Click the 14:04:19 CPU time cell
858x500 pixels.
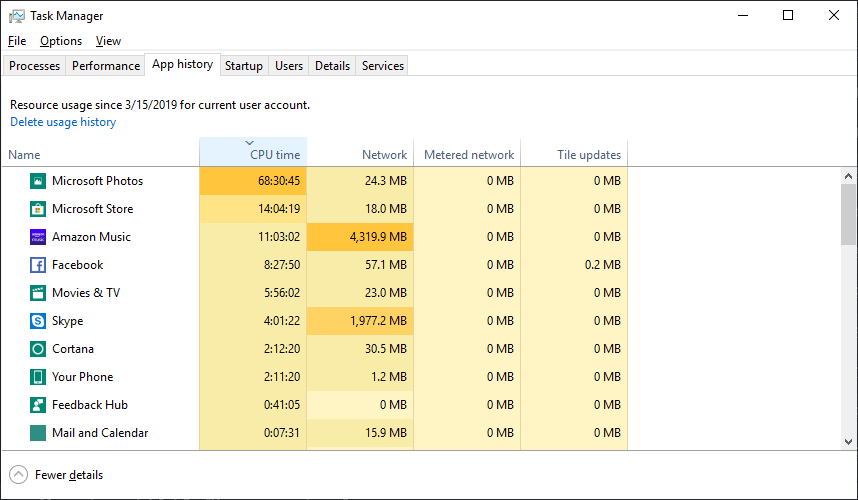253,209
